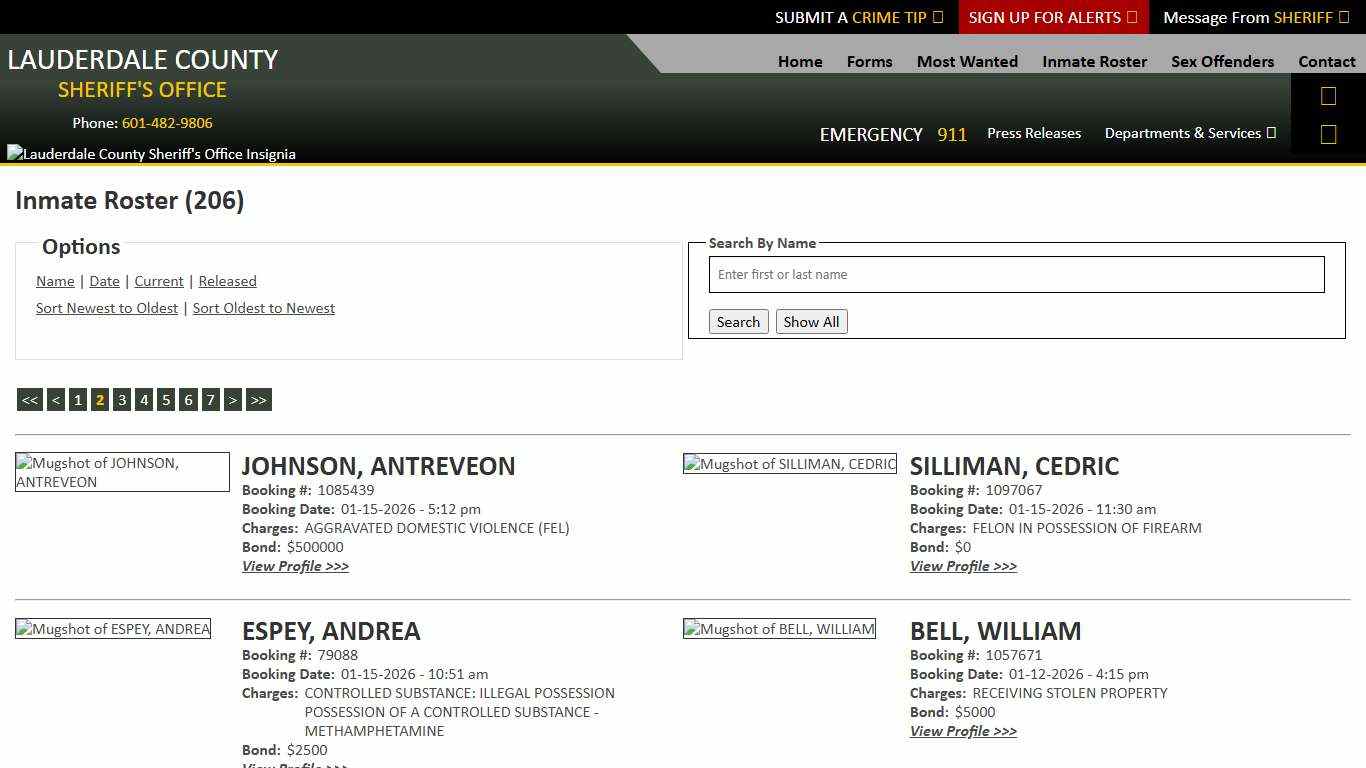The width and height of the screenshot is (1366, 768).
Task: Click the upper square icon at top right
Action: tap(1328, 95)
